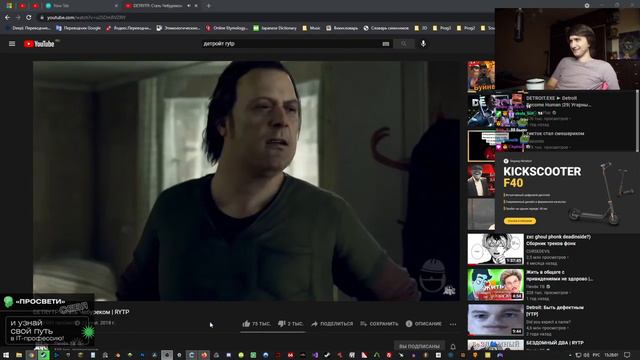Image resolution: width=640 pixels, height=360 pixels.
Task: Open the on-screen keyboard icon in search box
Action: click(386, 44)
